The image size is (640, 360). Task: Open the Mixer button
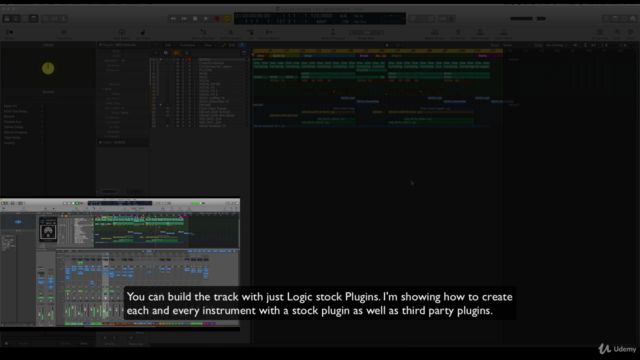[x=54, y=18]
